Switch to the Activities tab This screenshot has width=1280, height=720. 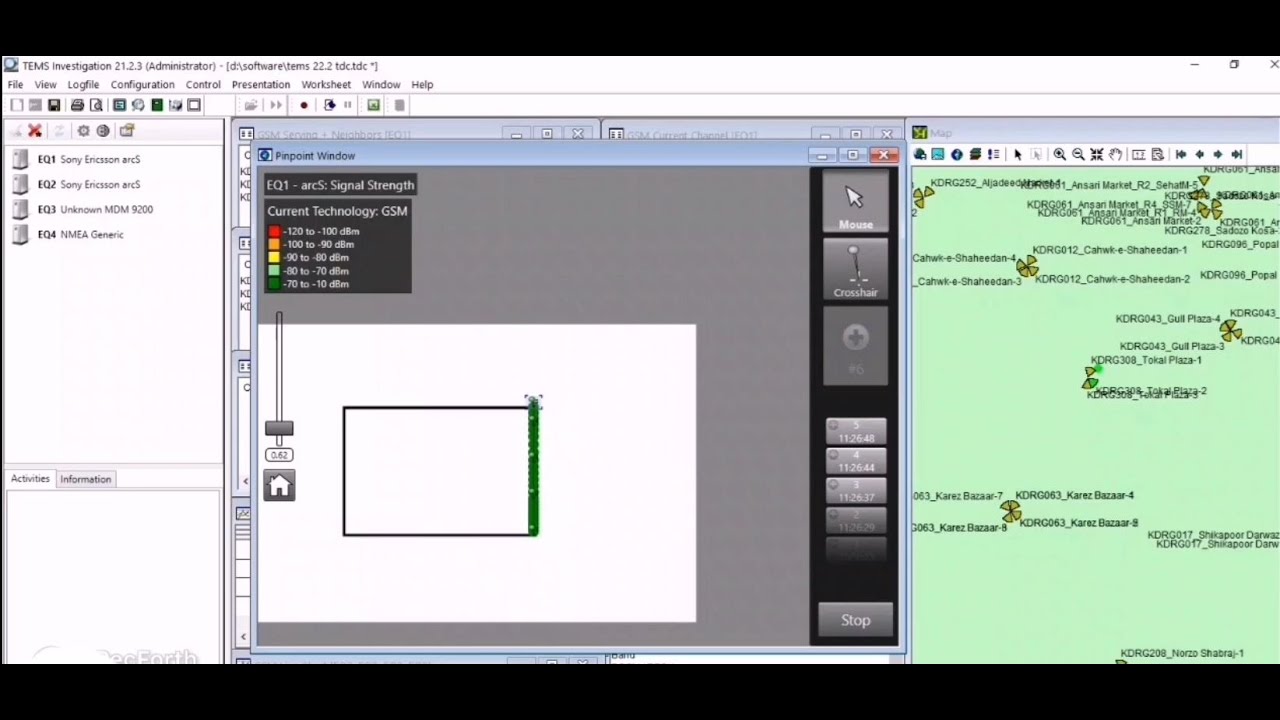[30, 479]
